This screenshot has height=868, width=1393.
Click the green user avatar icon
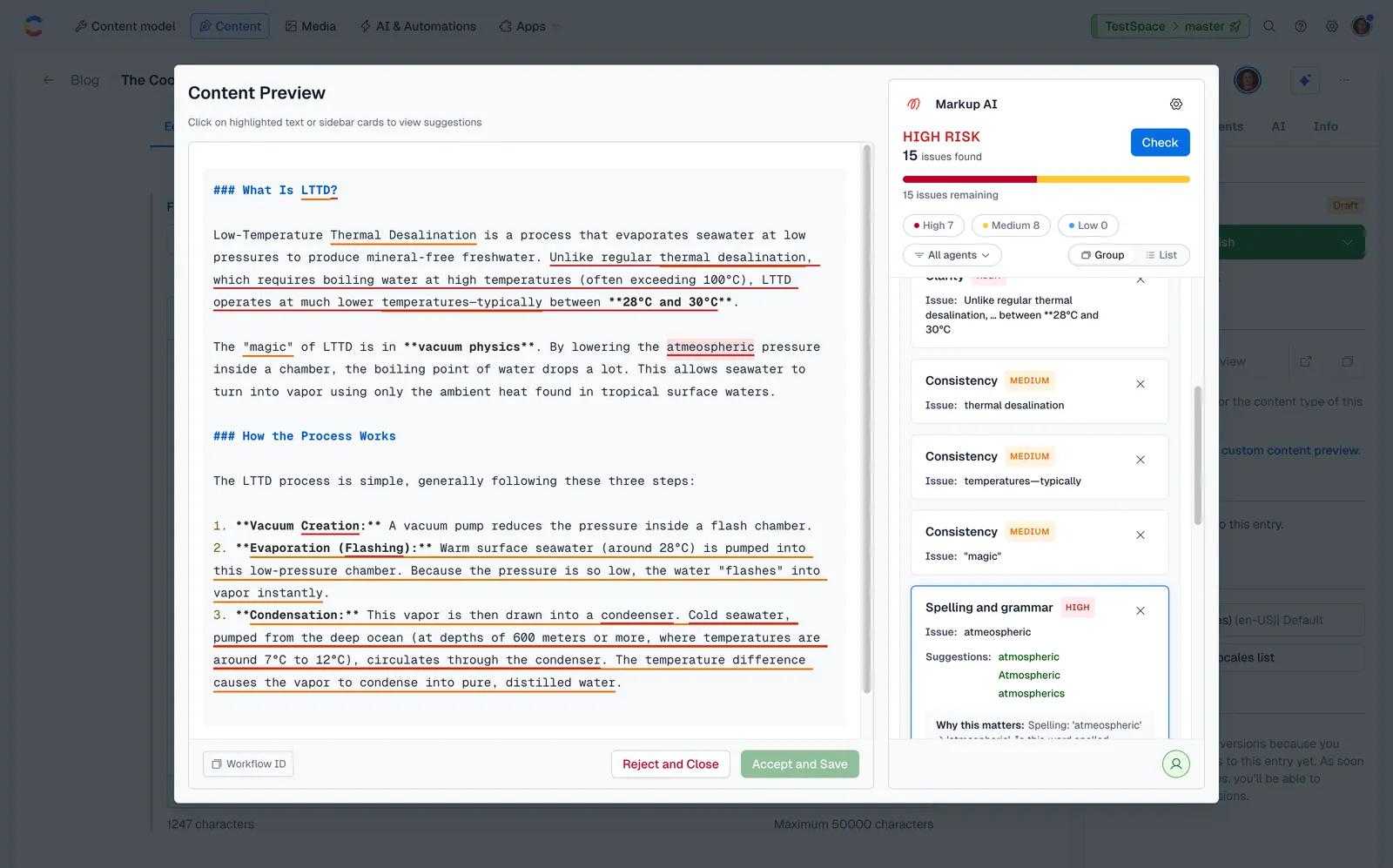tap(1175, 764)
